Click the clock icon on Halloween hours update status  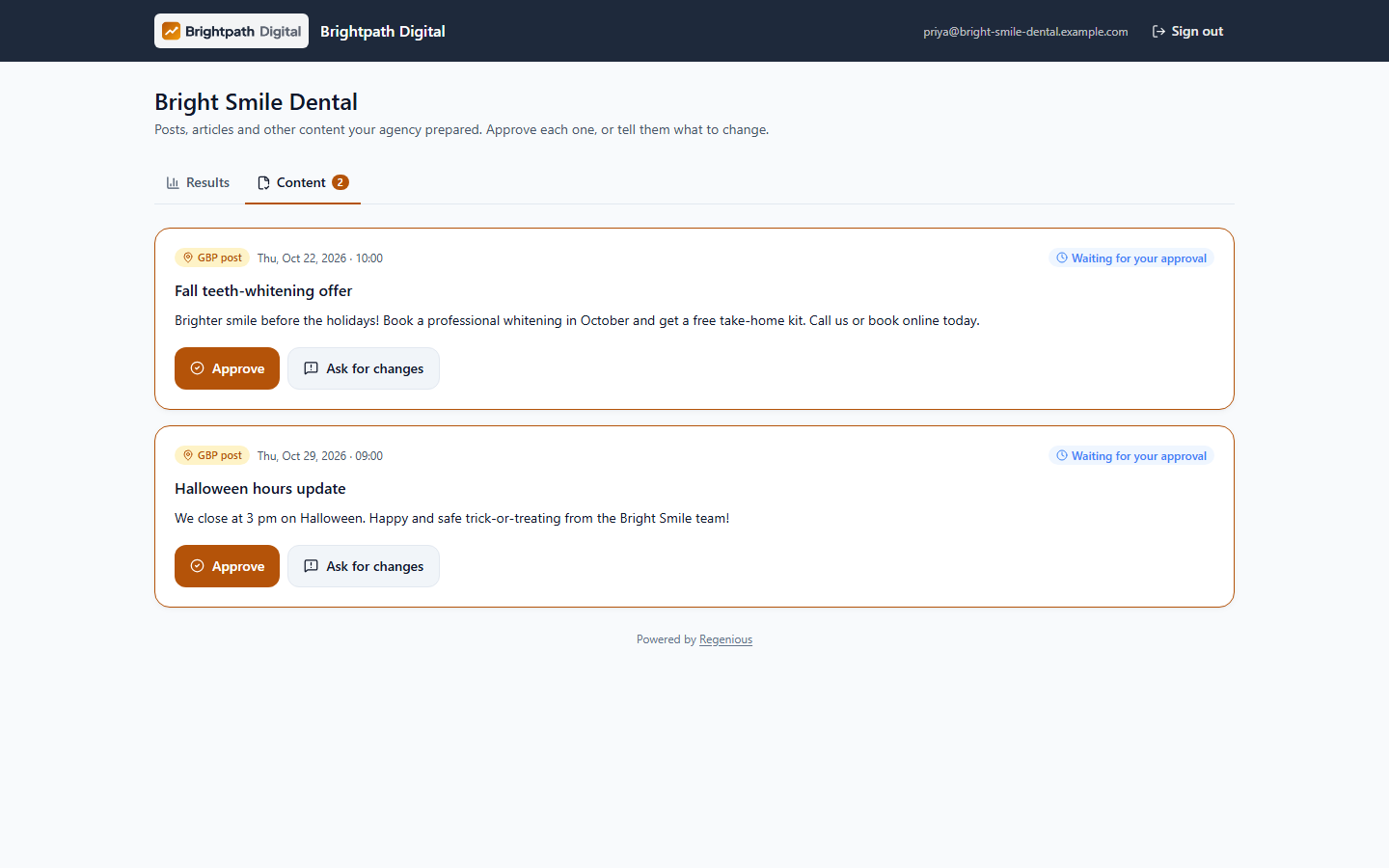tap(1062, 455)
